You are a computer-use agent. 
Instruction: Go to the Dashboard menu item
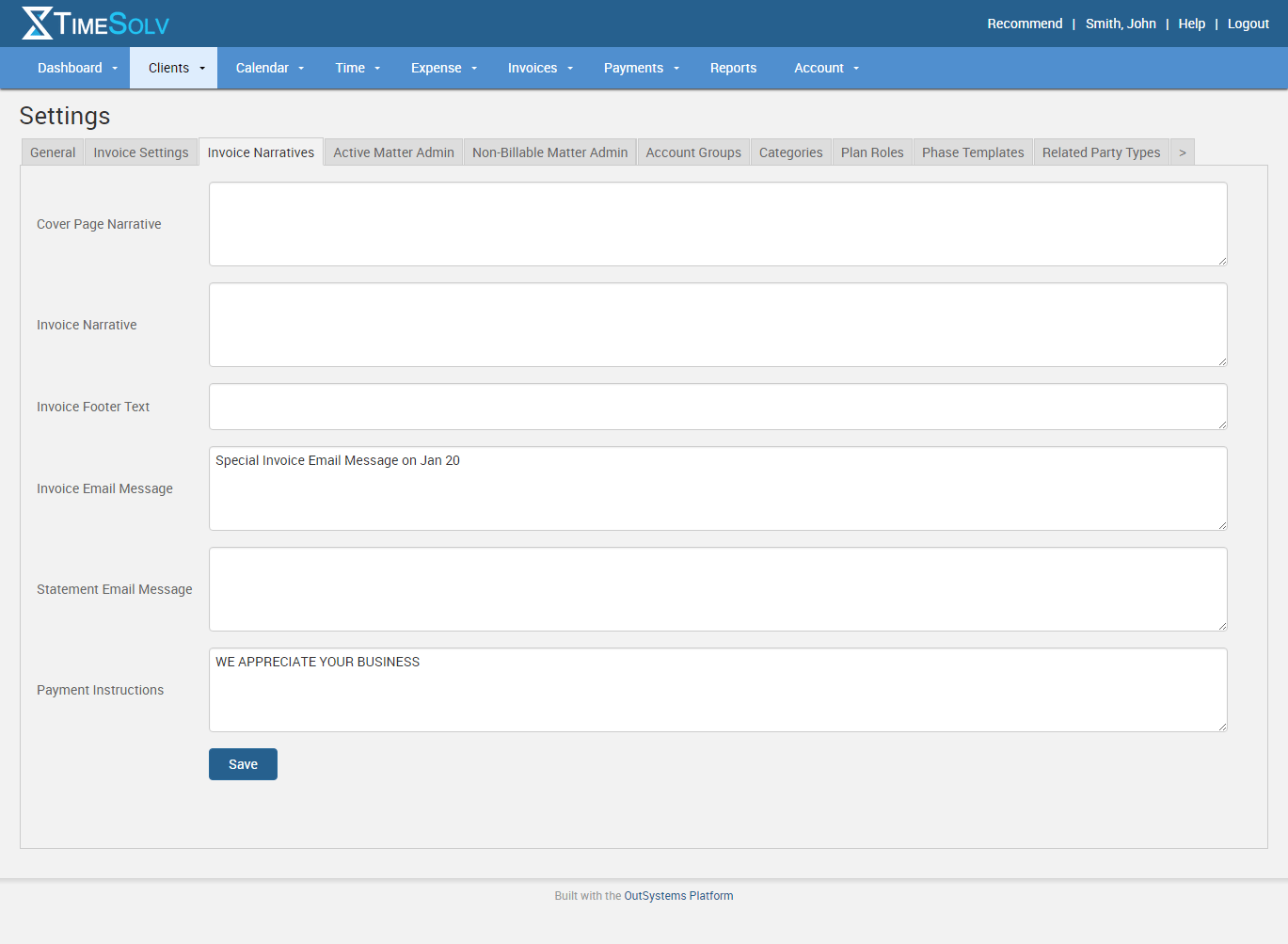click(71, 67)
